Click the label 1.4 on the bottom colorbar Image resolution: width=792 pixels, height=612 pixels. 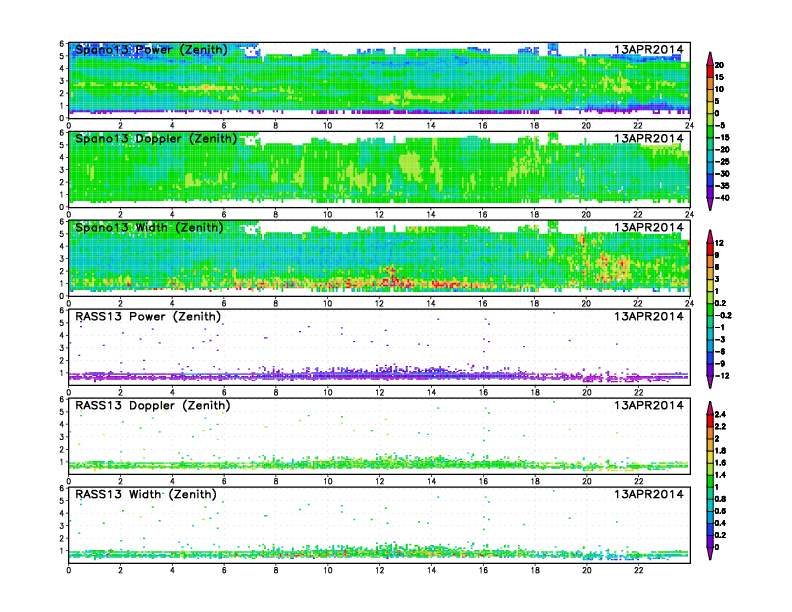point(721,475)
